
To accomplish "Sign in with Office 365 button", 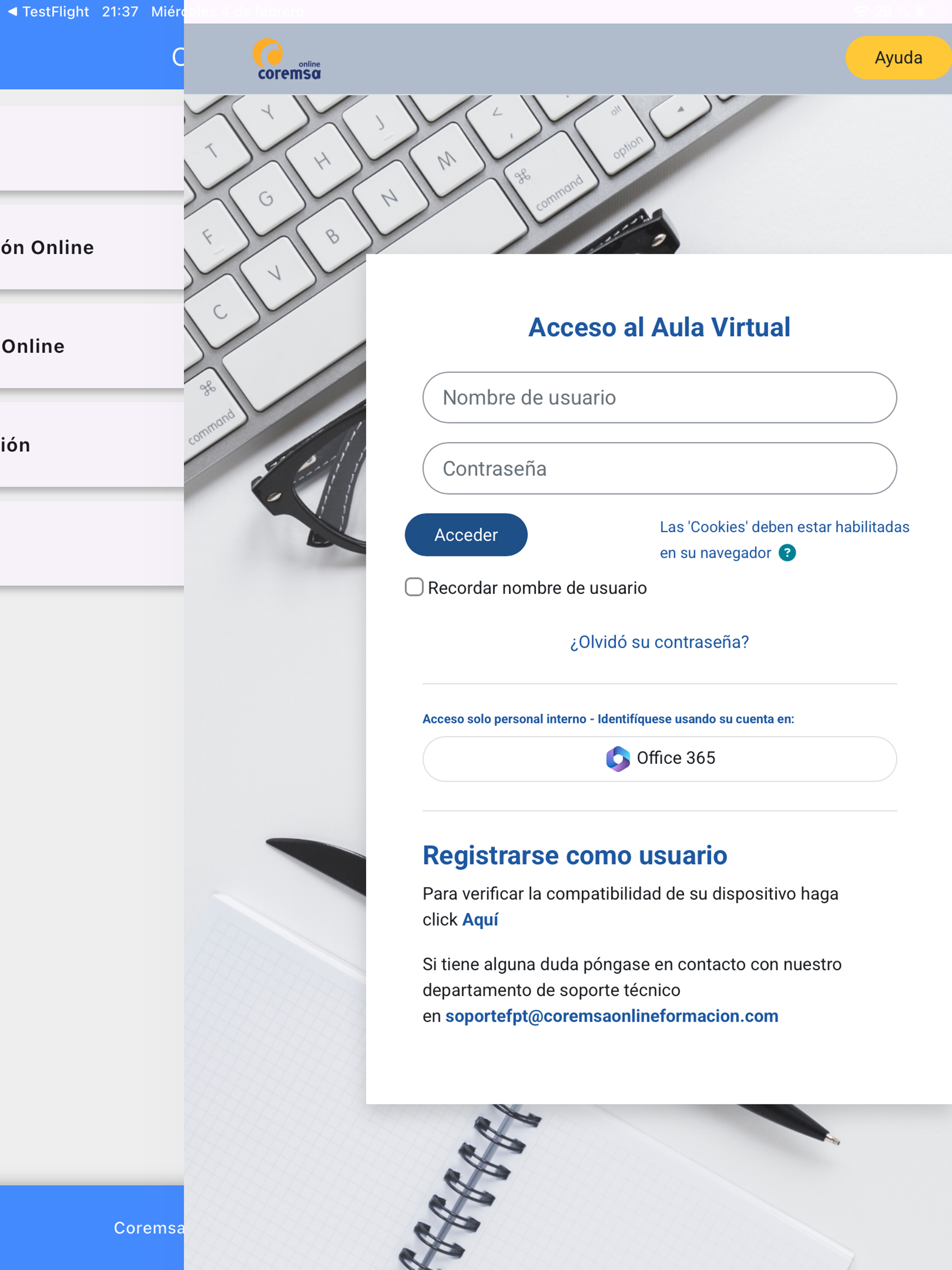I will point(659,758).
